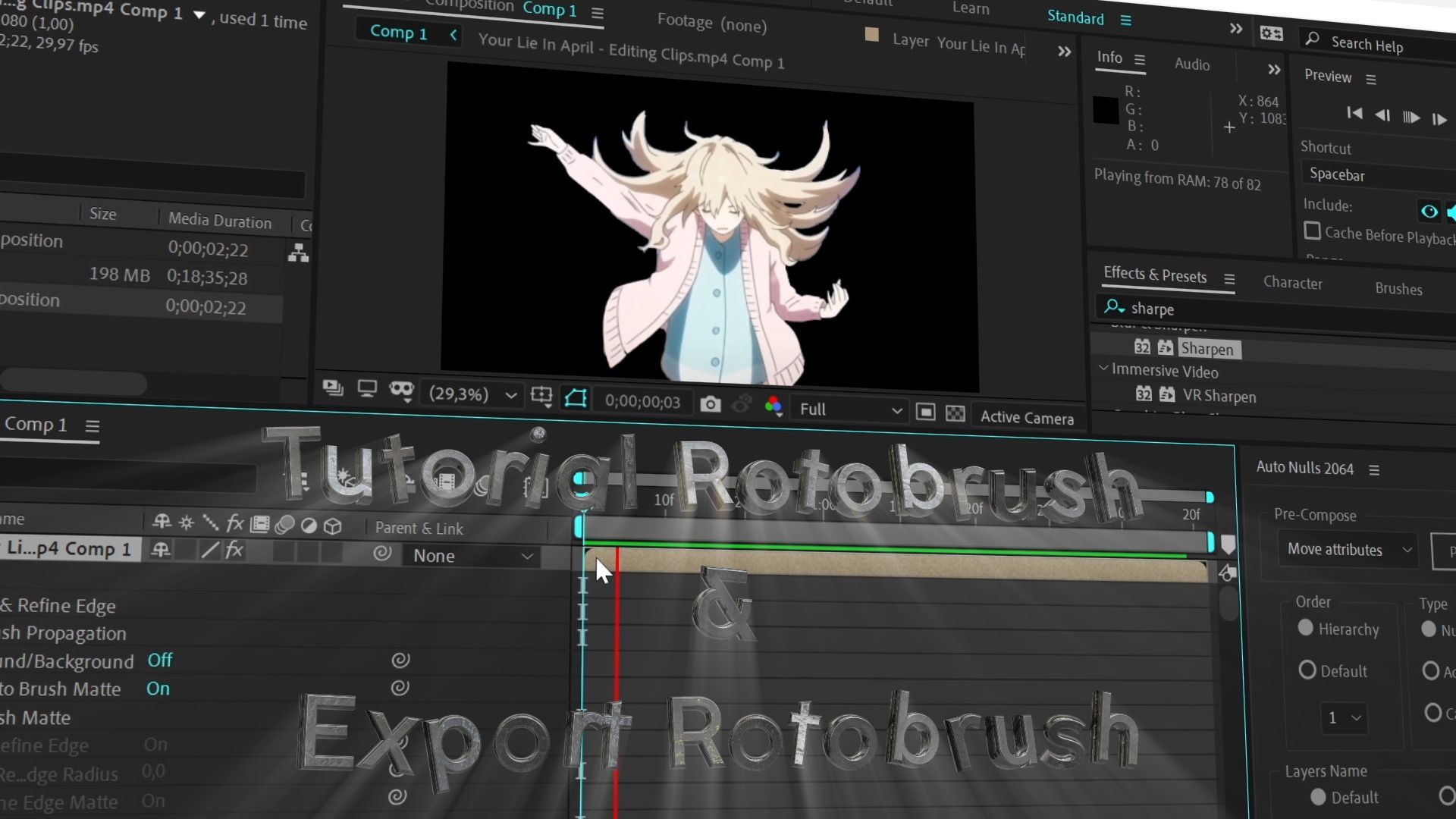Toggle the shy switch on Comp 1 layer

coord(160,550)
